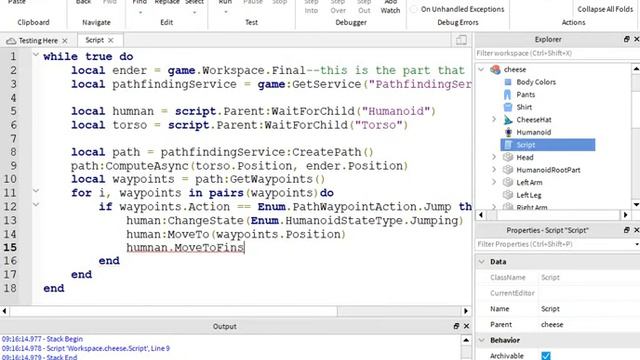Toggle On Unhandled Exceptions radio button
640x360 pixels.
coord(414,9)
